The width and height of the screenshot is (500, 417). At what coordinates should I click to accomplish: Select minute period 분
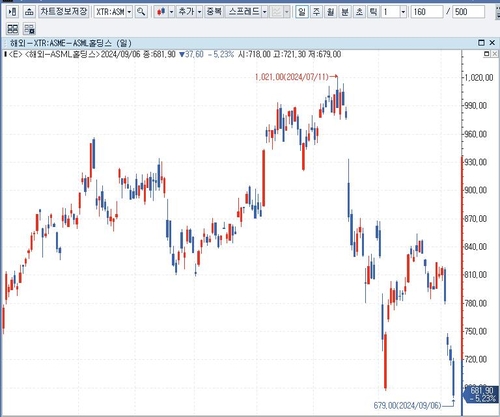[x=345, y=12]
